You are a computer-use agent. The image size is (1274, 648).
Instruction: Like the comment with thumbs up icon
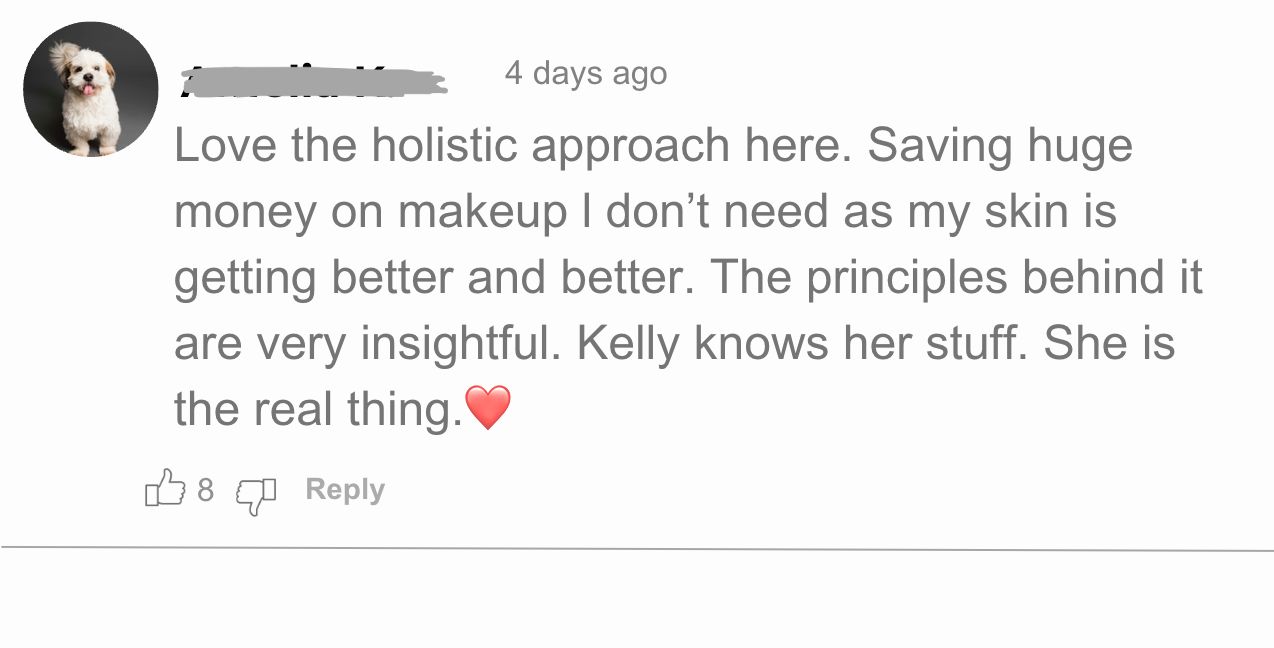(x=166, y=489)
